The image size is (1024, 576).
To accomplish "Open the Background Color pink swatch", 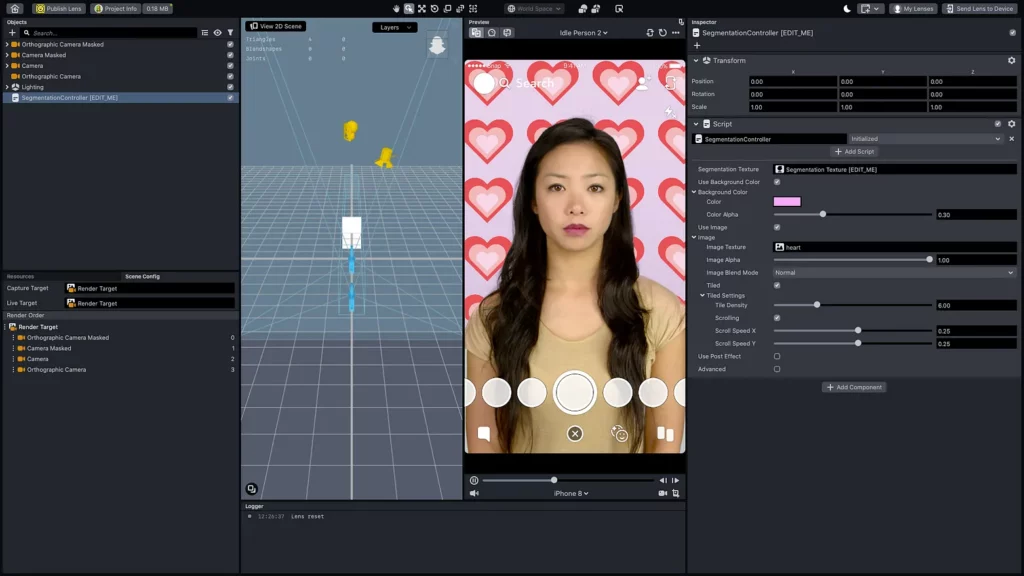I will 787,202.
